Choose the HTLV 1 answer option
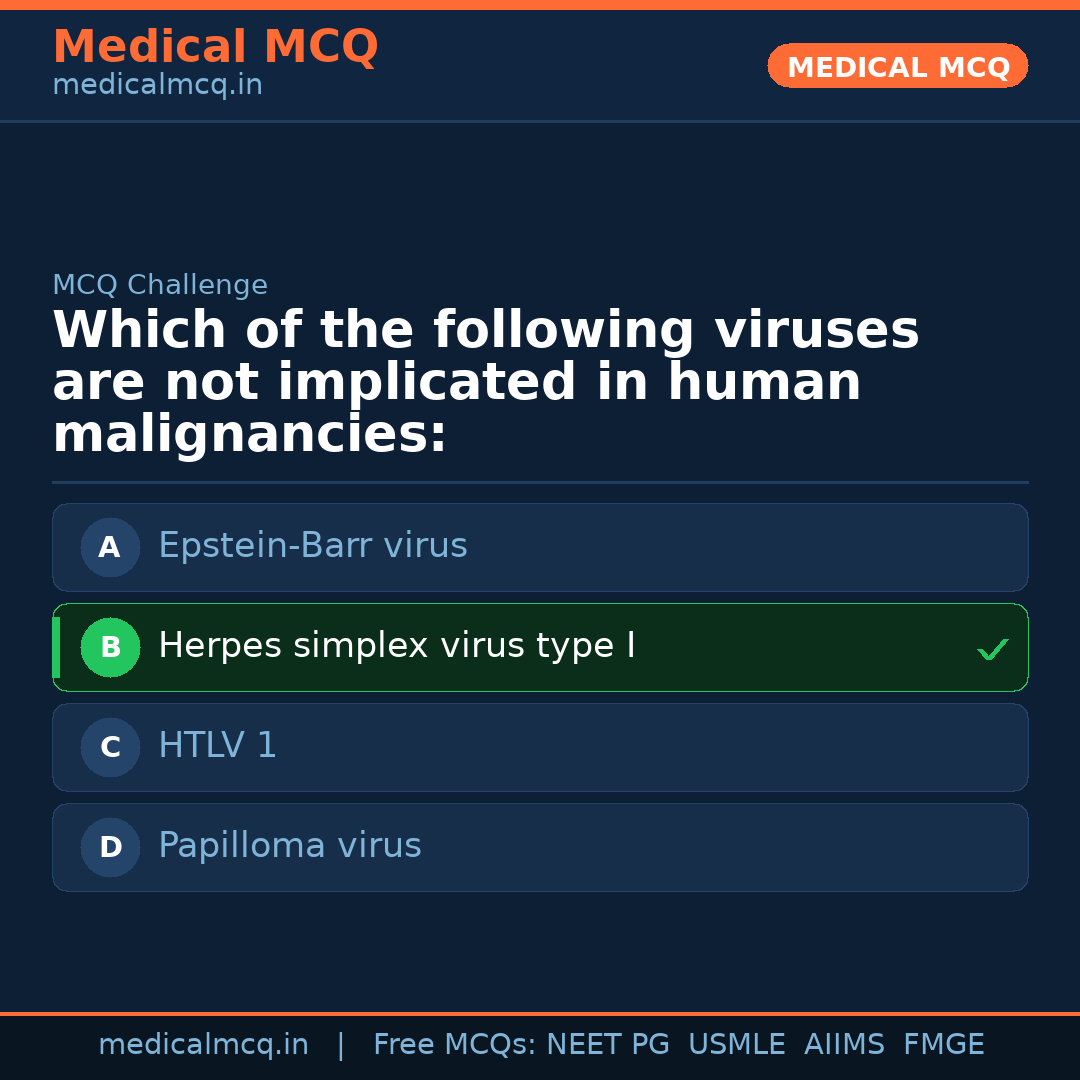Screen dimensions: 1080x1080 click(218, 746)
